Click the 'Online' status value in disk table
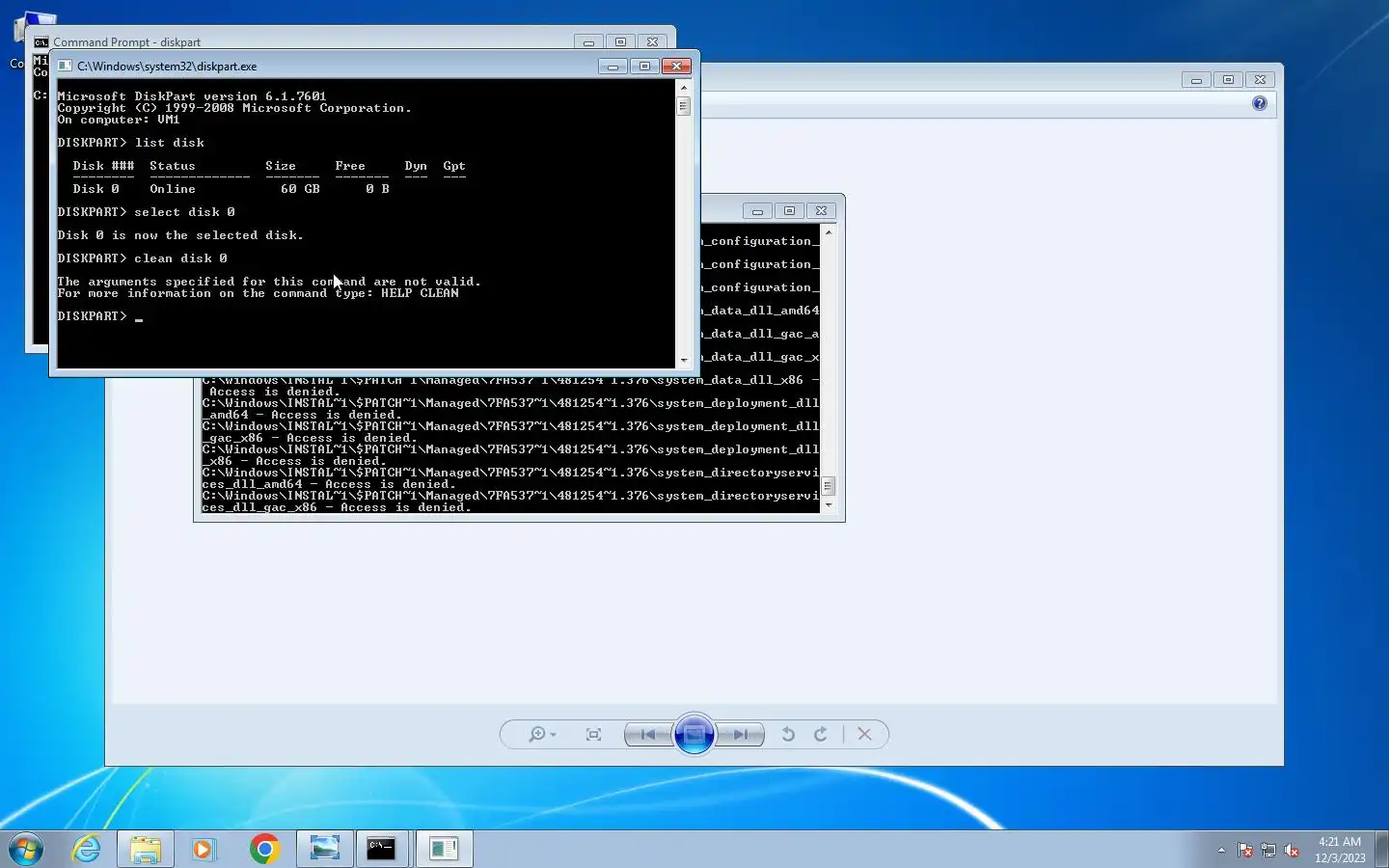The width and height of the screenshot is (1389, 868). click(173, 189)
